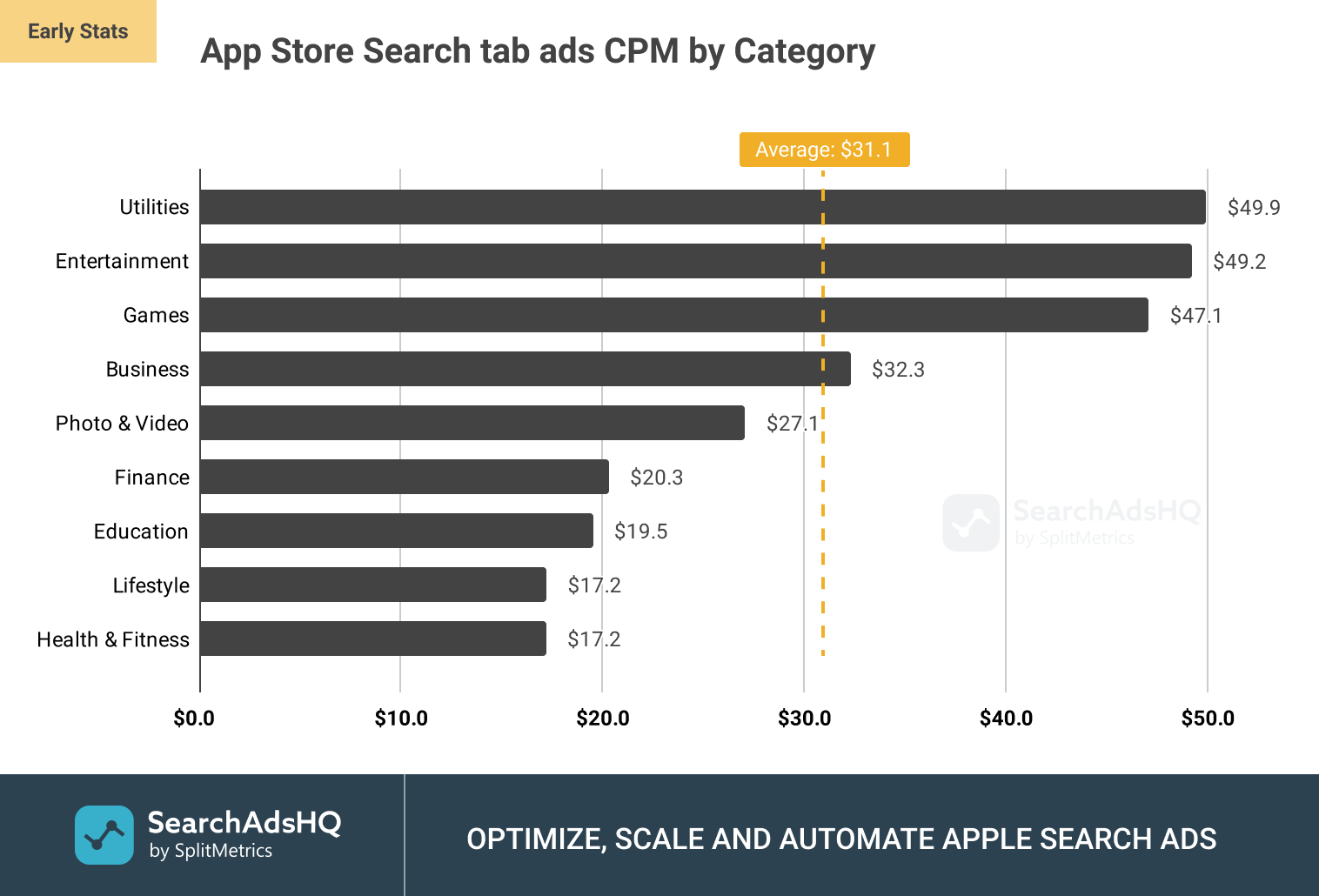This screenshot has height=896, width=1319.
Task: Click the faded SearchAdsHQ watermark icon
Action: point(971,522)
